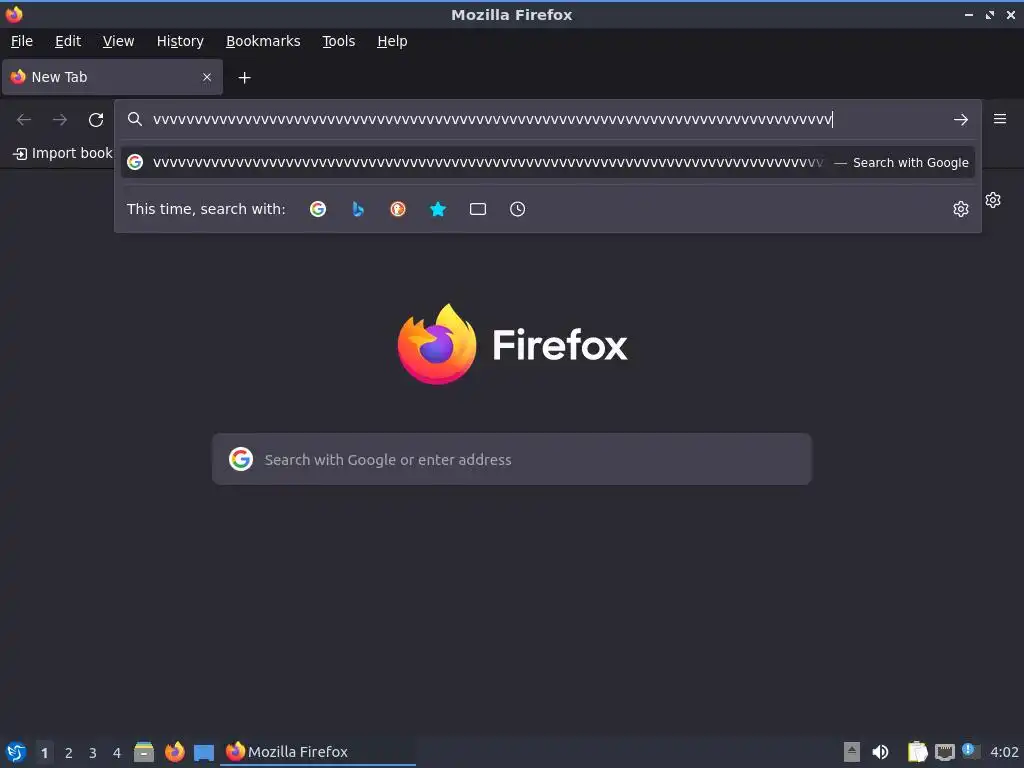
Task: Open the Edit menu
Action: click(x=68, y=41)
